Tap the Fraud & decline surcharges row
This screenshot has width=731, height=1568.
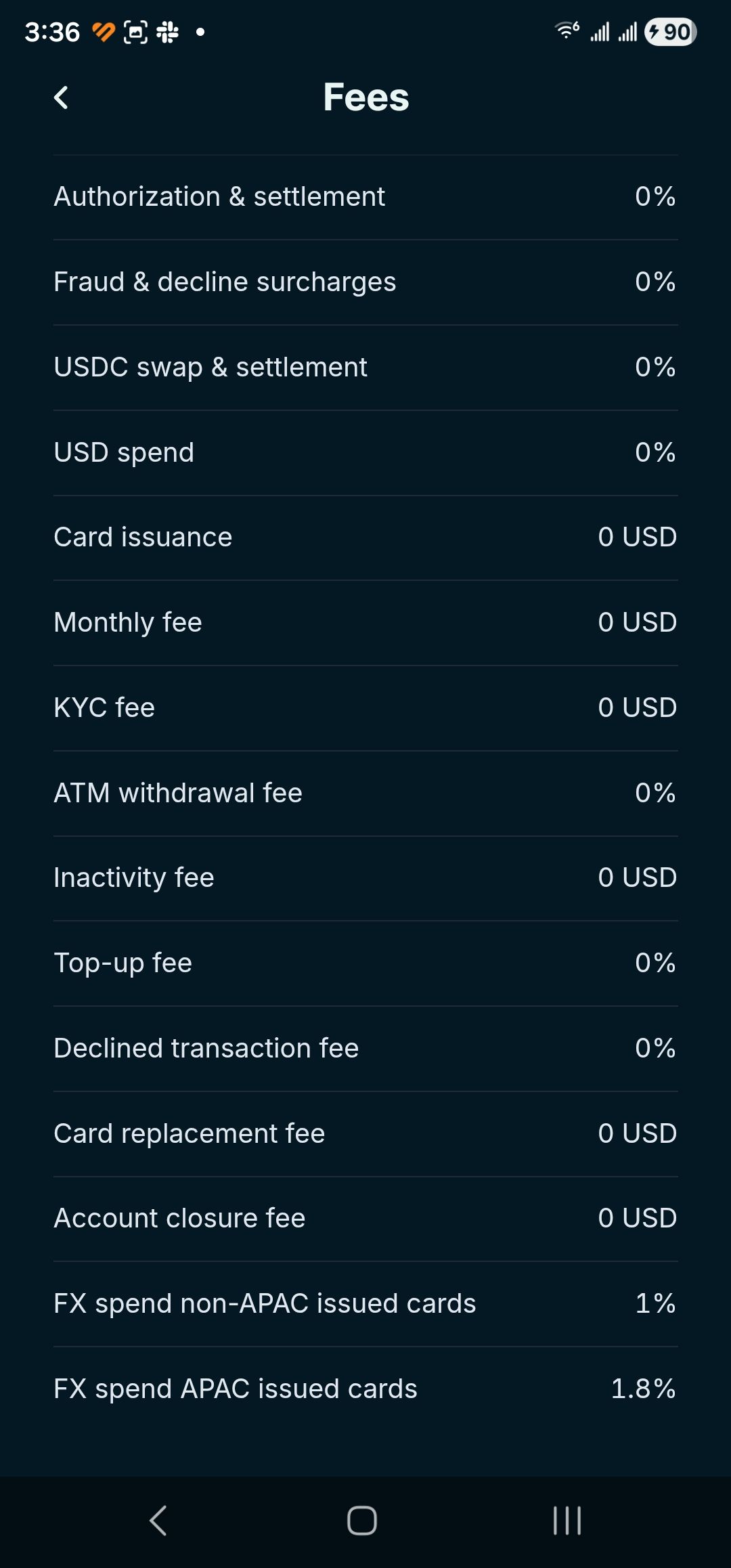(x=365, y=282)
